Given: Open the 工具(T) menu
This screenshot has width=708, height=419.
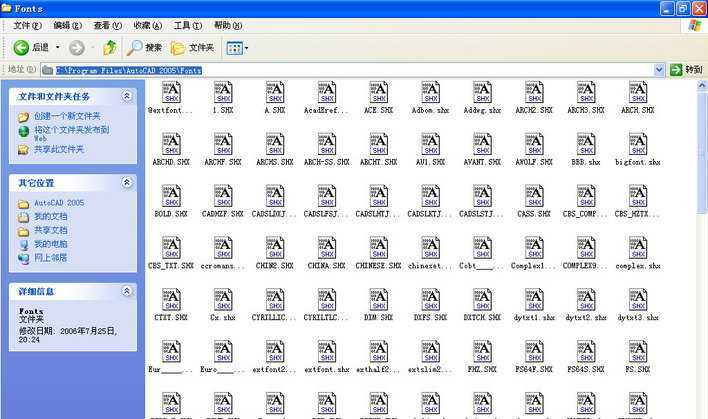Looking at the screenshot, I should click(188, 25).
